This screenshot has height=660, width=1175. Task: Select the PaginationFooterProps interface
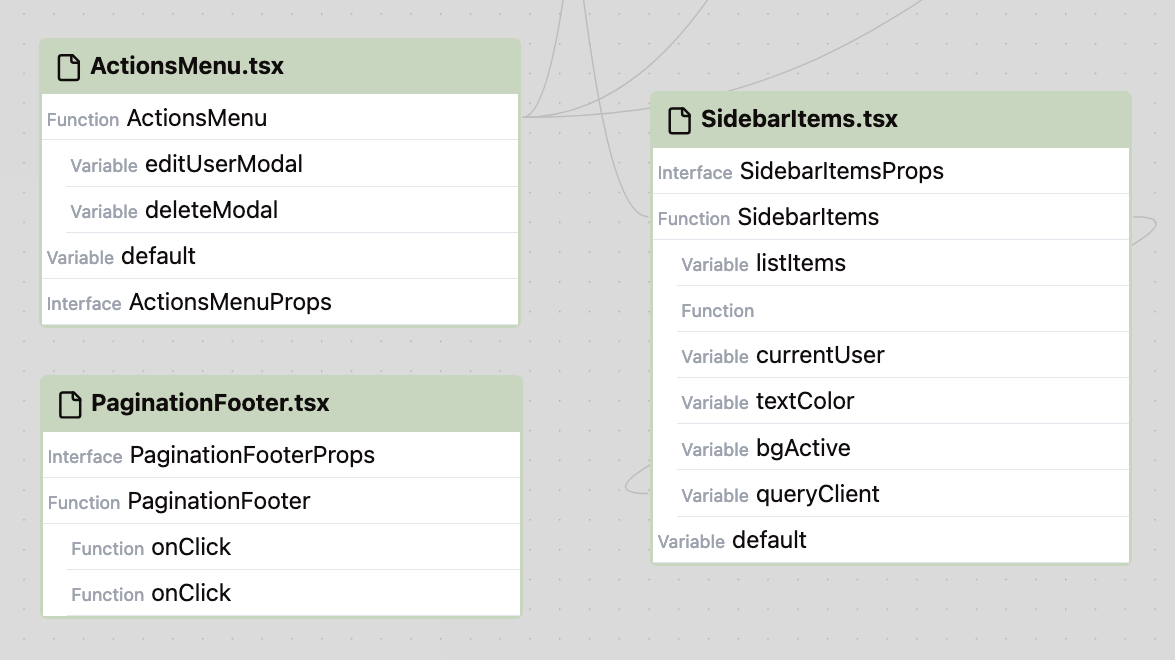pyautogui.click(x=252, y=455)
